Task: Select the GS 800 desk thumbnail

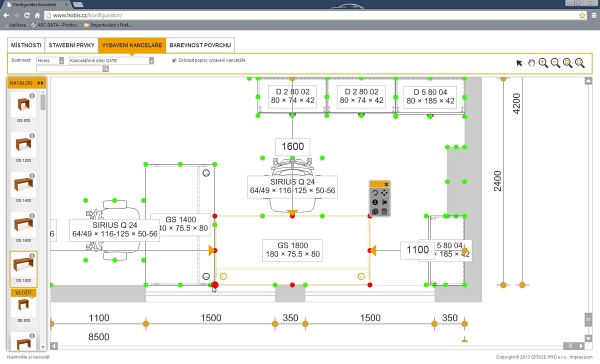Action: coord(23,104)
